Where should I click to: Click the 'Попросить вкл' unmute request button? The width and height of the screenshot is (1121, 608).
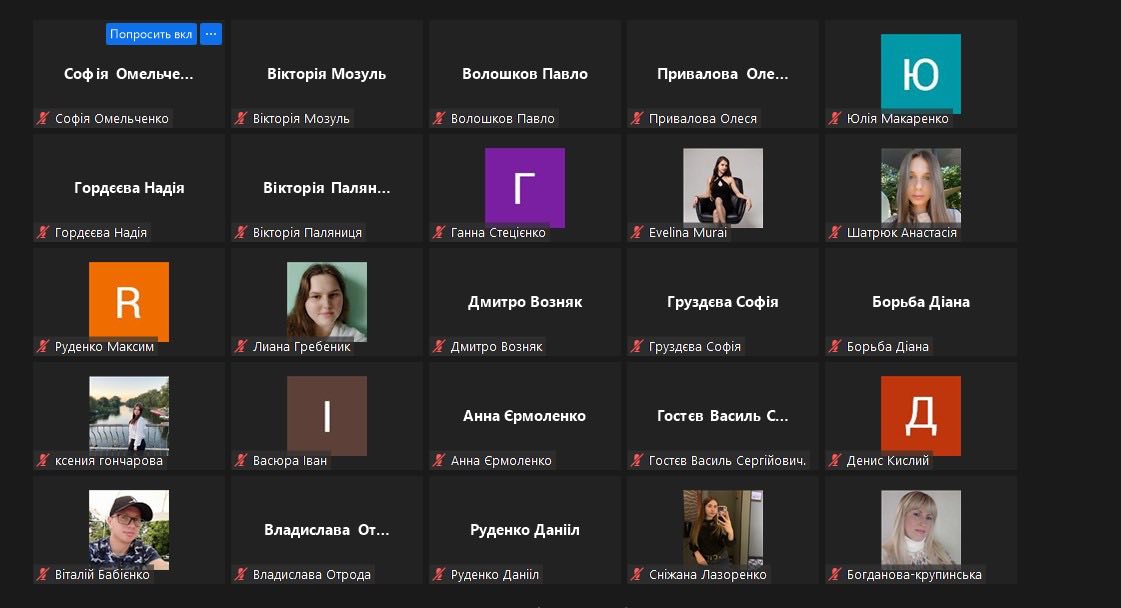[x=150, y=34]
